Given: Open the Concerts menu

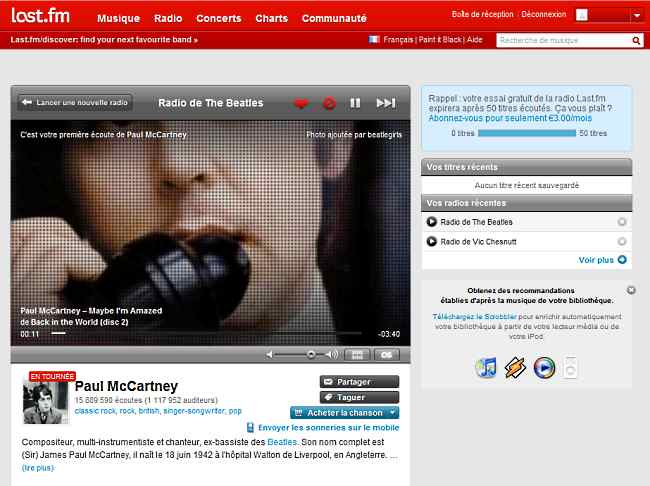Looking at the screenshot, I should point(219,18).
